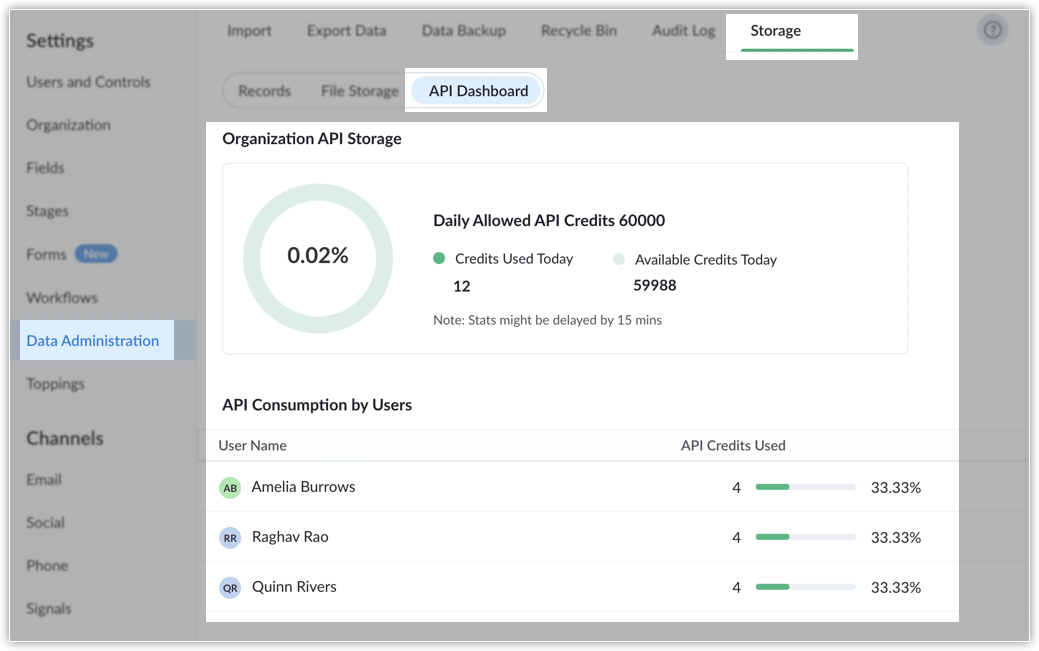Screen dimensions: 1039x651
Task: Click the Credits Used Today value 12
Action: tap(462, 286)
